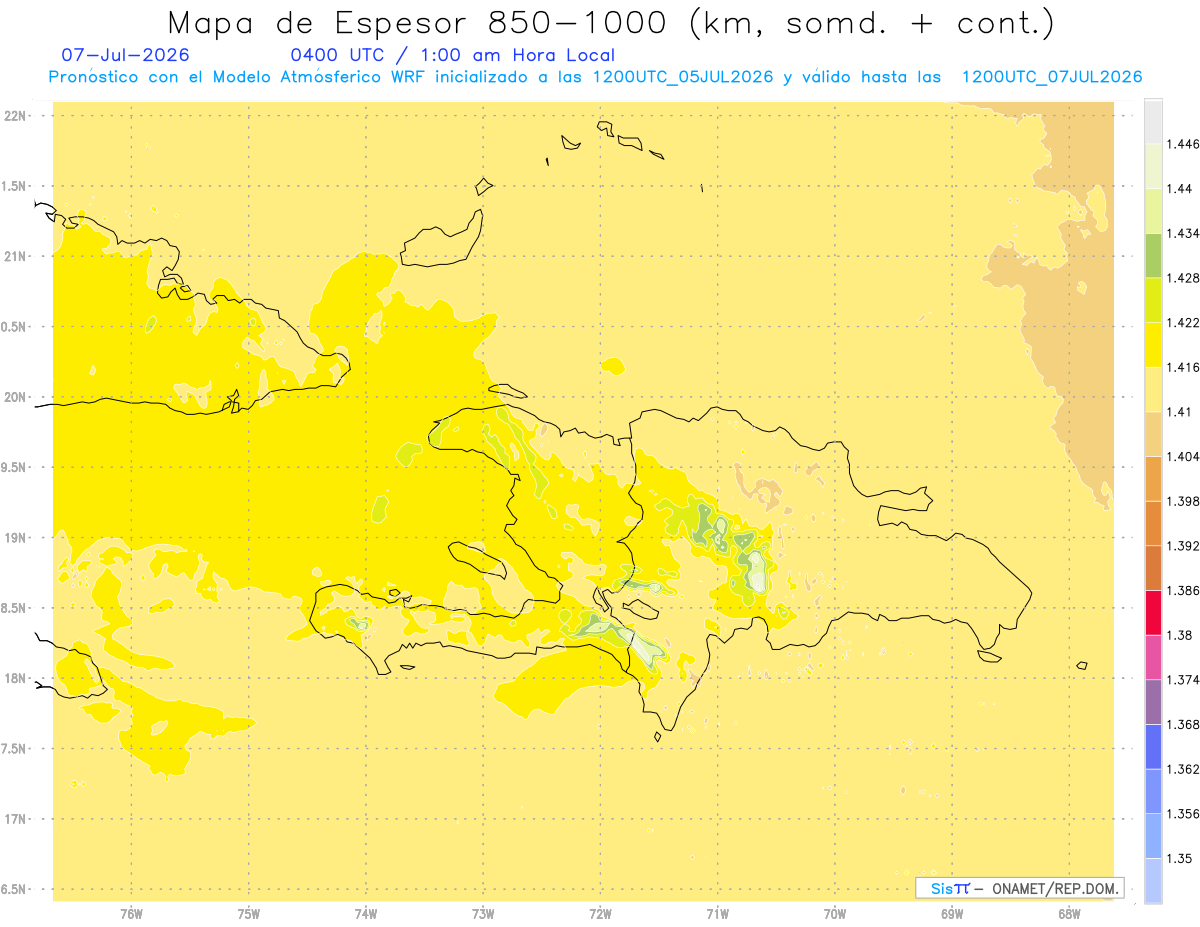Click the orange swatch between 1.398 and 1.404
This screenshot has height=927, width=1200.
1153,478
